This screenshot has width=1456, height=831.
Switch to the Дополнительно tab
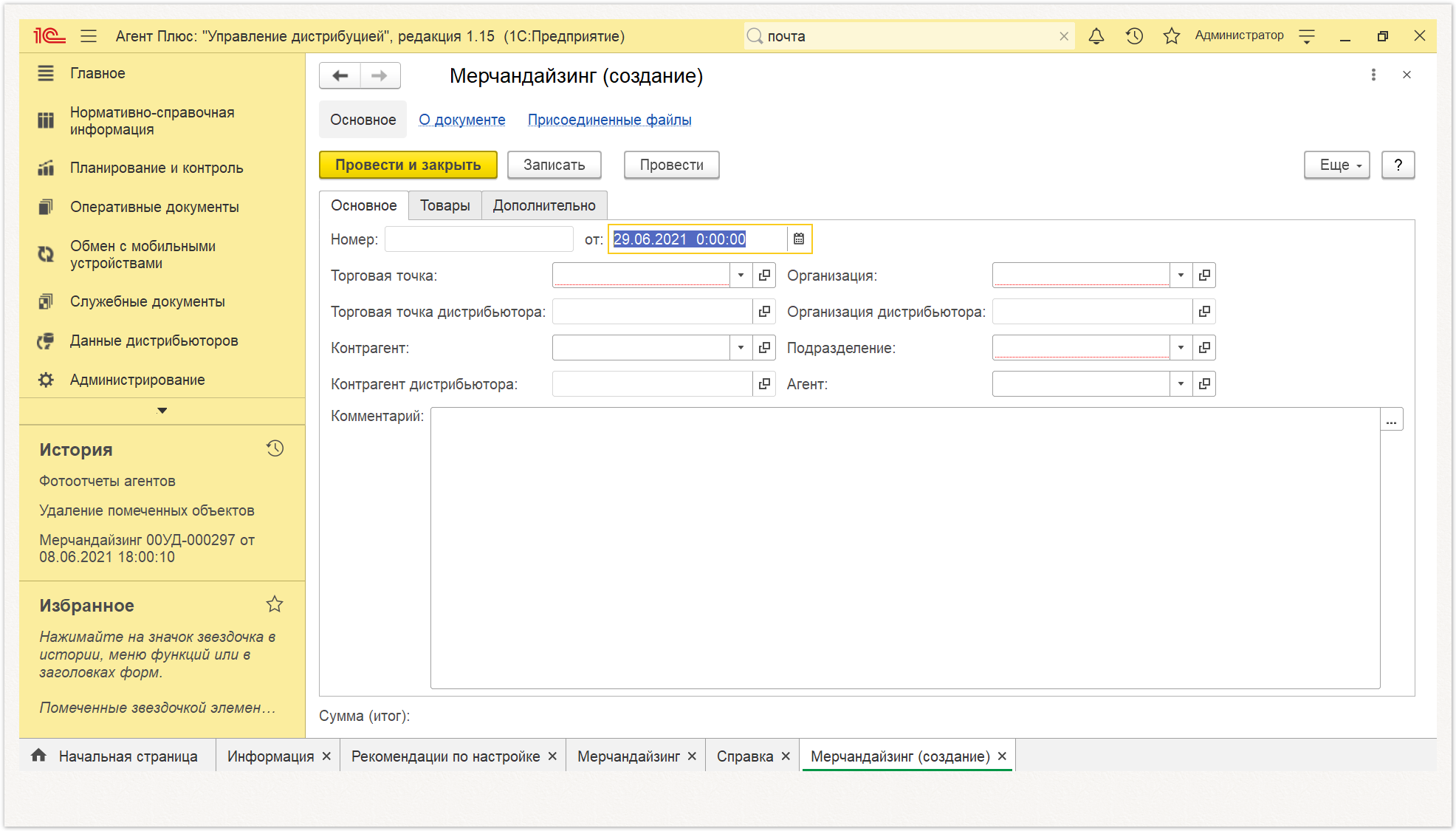pos(544,205)
